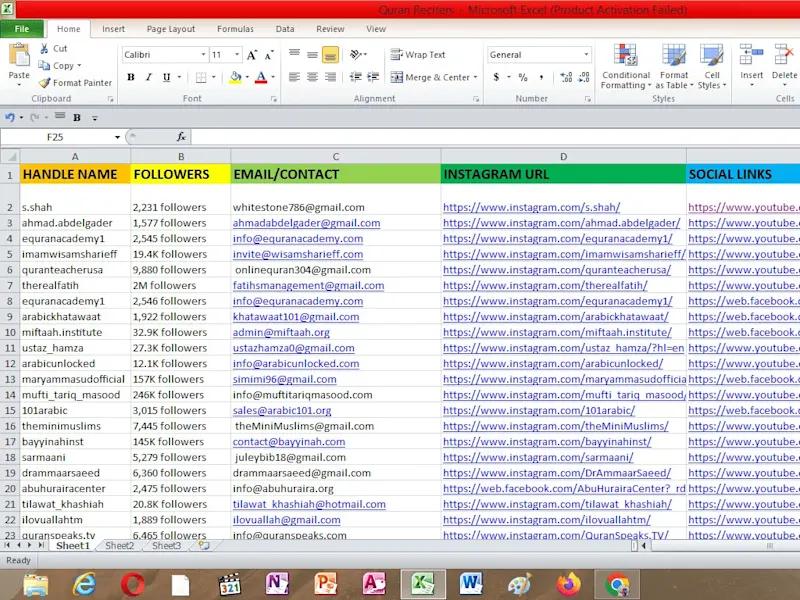
Task: Open the Calibri font name dropdown
Action: (x=203, y=55)
